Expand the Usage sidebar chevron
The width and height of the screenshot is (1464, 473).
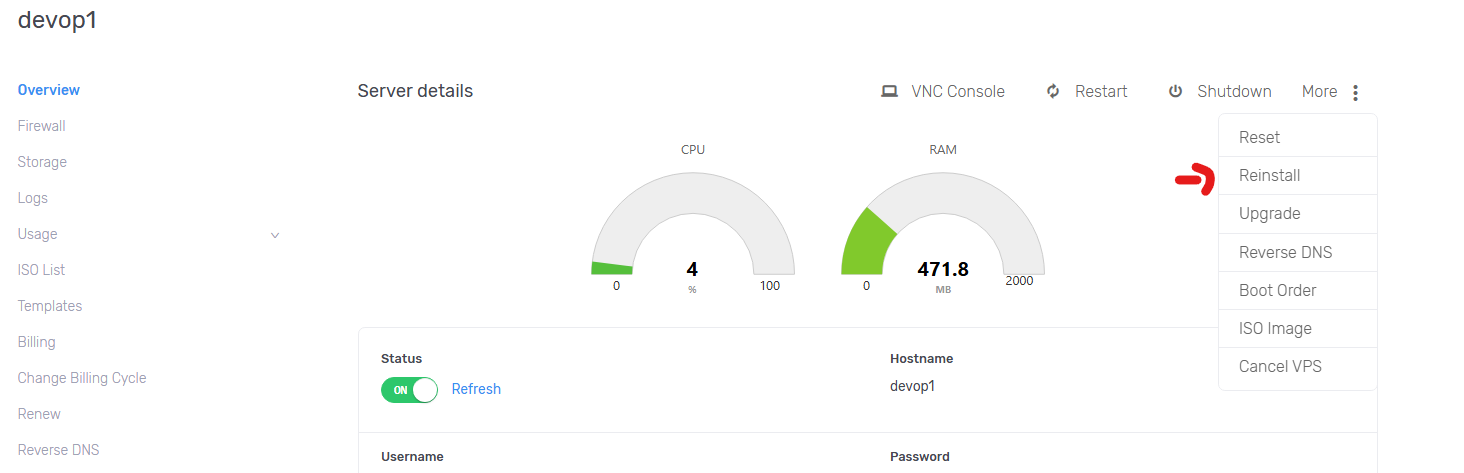coord(275,235)
